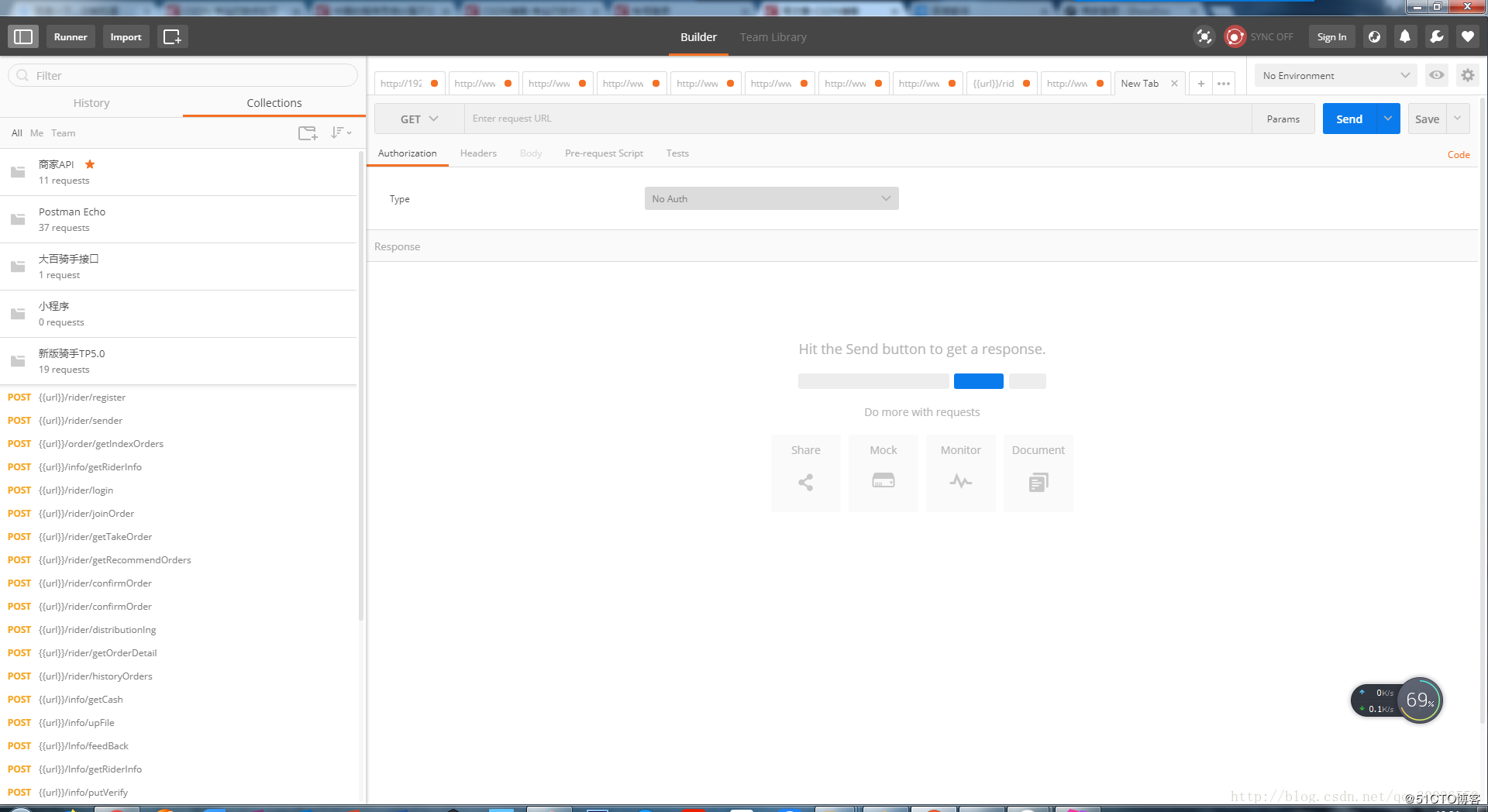Image resolution: width=1488 pixels, height=812 pixels.
Task: Open POST {{url}}/rider/register request
Action: [178, 397]
